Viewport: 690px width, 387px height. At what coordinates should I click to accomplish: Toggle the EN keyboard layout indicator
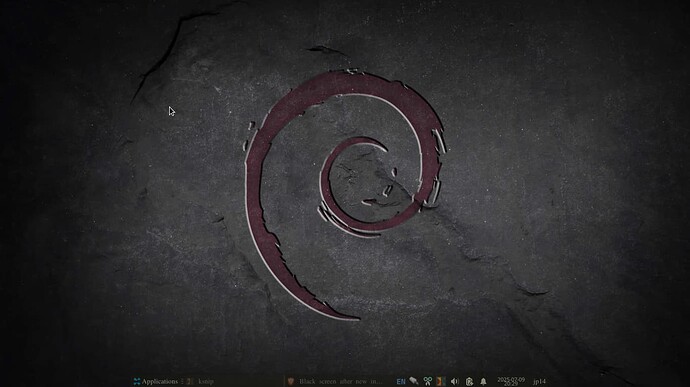[x=400, y=381]
